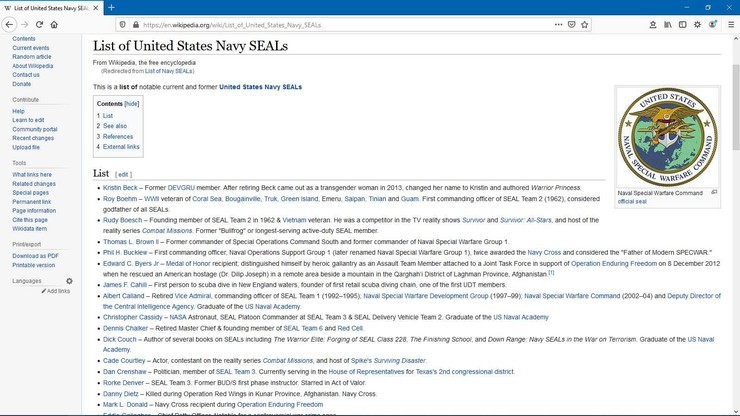Select the Wikipedia SEALs browser tab
The height and width of the screenshot is (416, 740).
tap(50, 7)
